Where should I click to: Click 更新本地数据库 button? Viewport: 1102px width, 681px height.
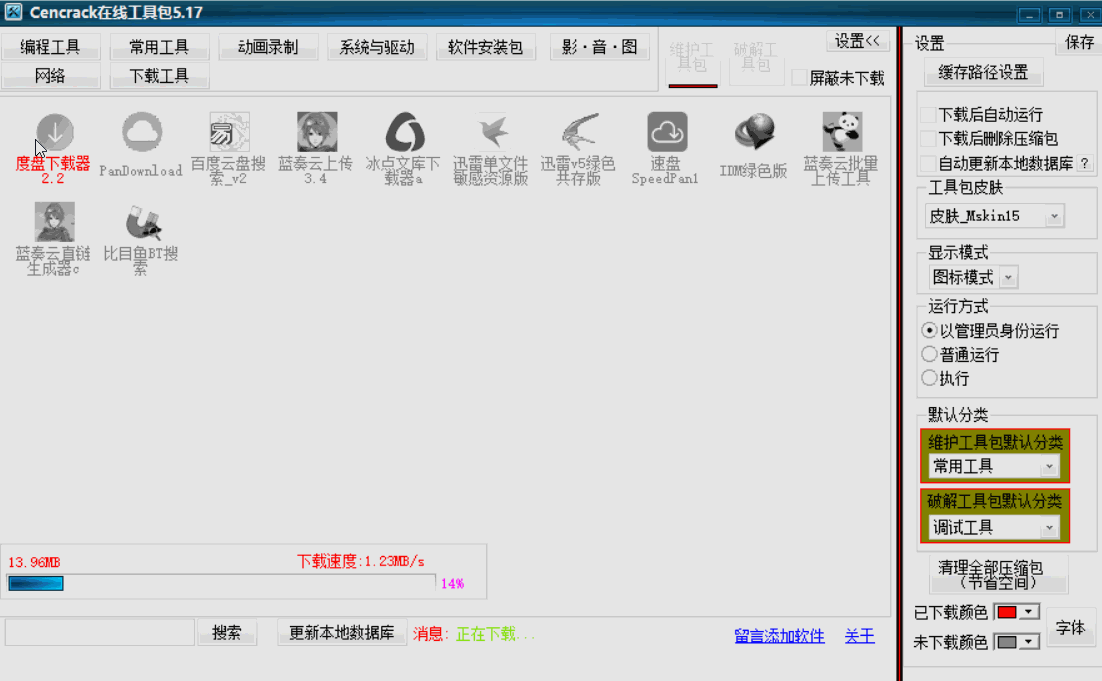[342, 633]
